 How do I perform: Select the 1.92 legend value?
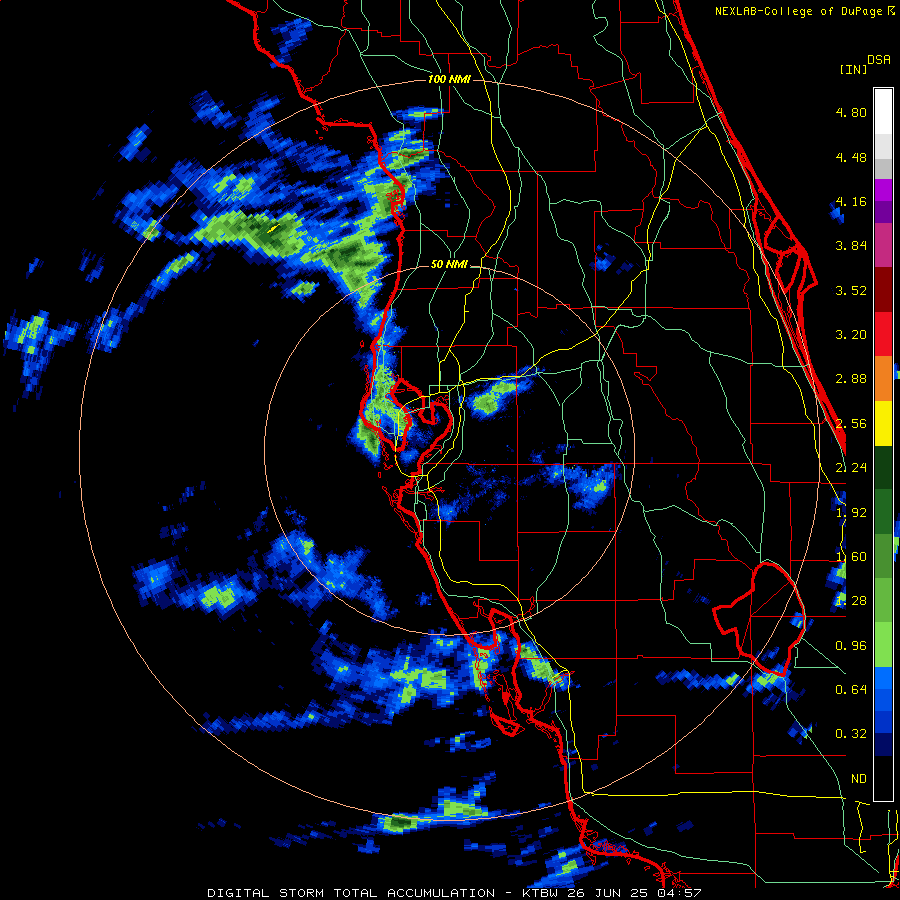coord(851,513)
